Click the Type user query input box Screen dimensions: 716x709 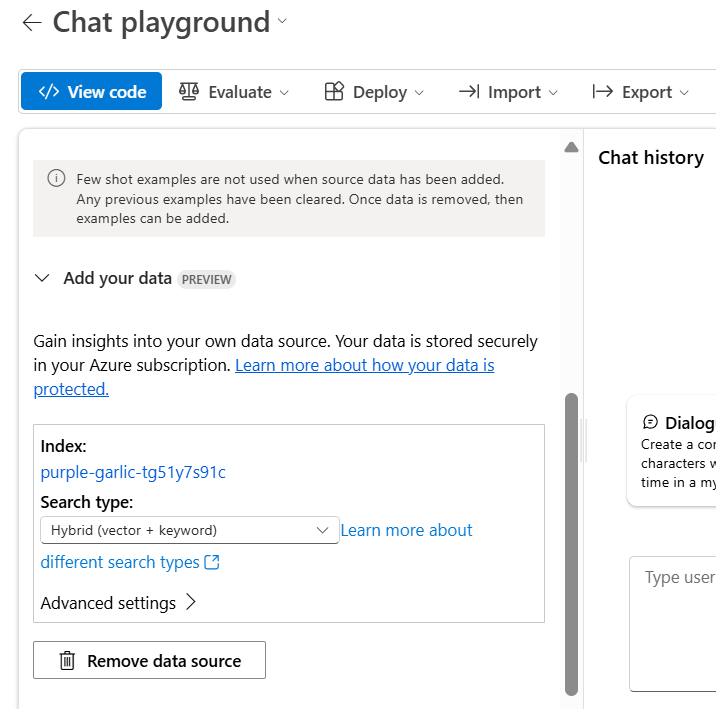673,624
